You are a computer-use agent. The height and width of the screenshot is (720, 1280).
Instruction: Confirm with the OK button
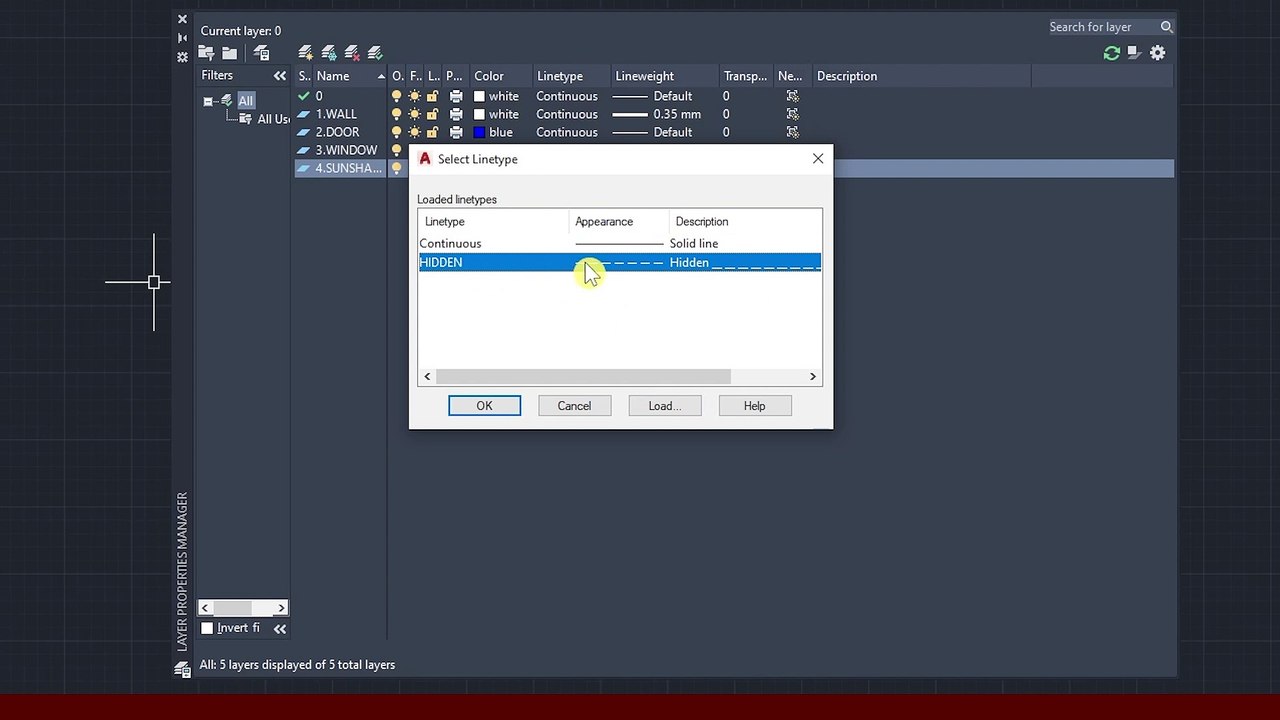(484, 406)
